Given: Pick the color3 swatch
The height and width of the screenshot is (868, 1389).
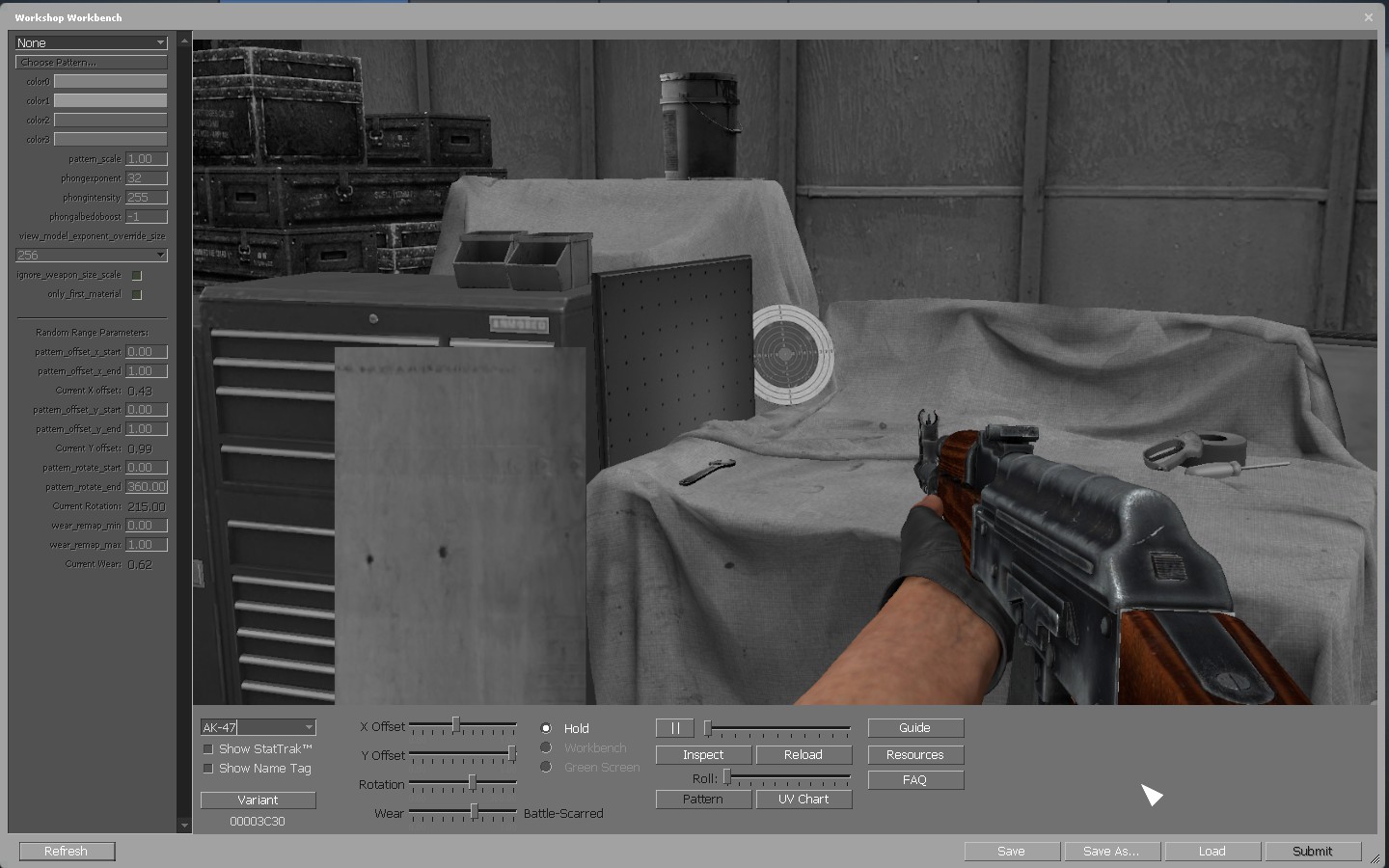Looking at the screenshot, I should click(110, 139).
